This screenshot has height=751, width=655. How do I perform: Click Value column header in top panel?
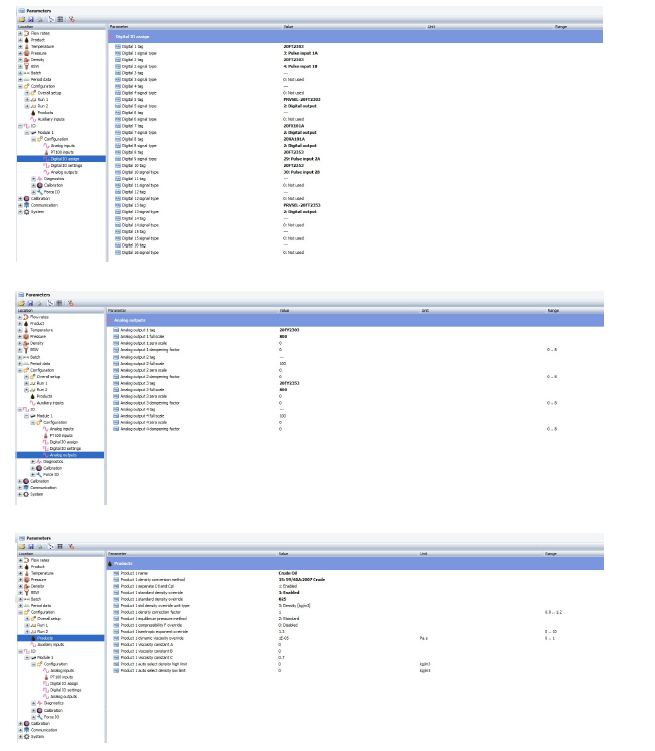point(288,27)
